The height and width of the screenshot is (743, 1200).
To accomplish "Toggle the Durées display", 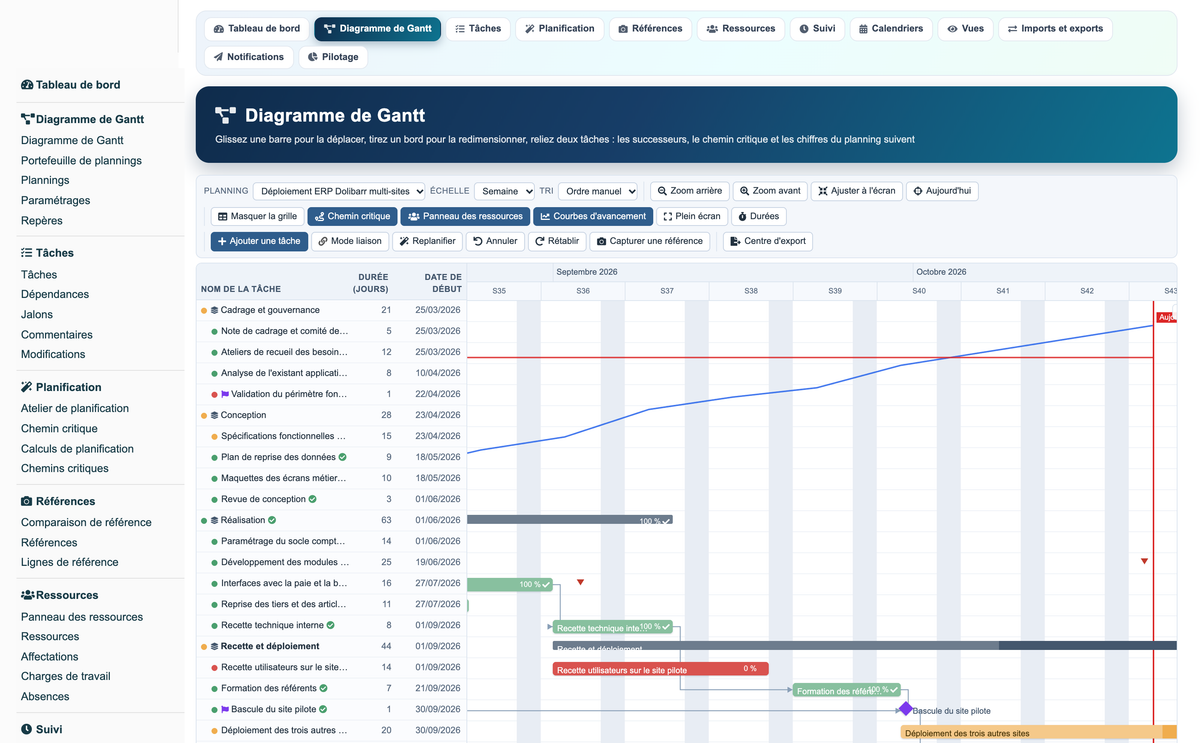I will pos(758,216).
